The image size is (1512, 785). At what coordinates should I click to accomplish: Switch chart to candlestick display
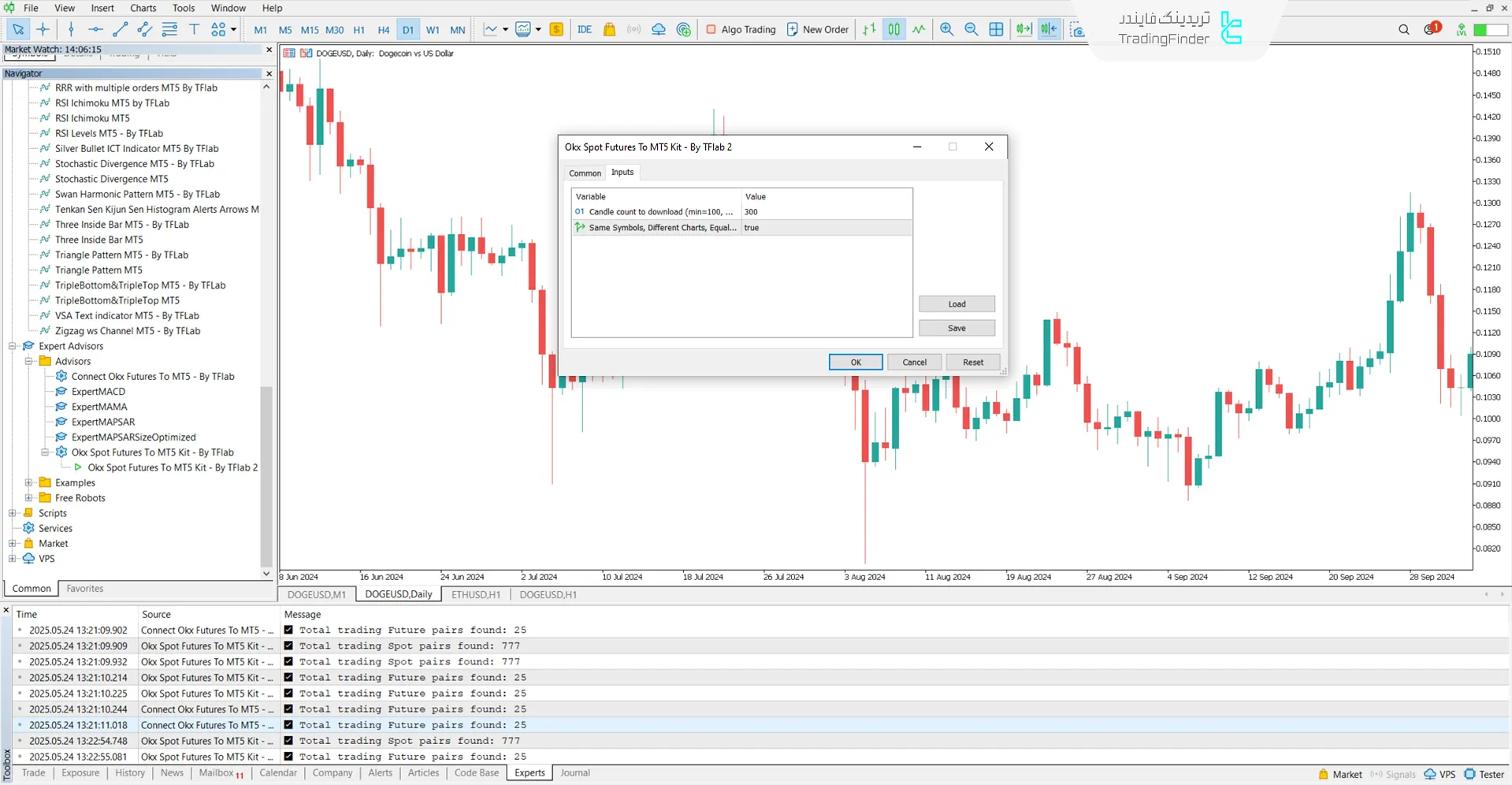(893, 30)
